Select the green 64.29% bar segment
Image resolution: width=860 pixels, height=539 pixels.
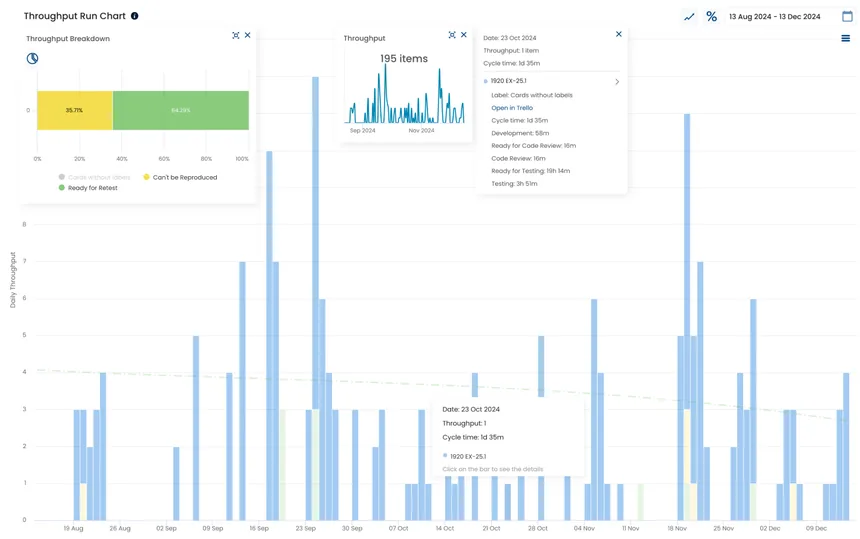180,110
